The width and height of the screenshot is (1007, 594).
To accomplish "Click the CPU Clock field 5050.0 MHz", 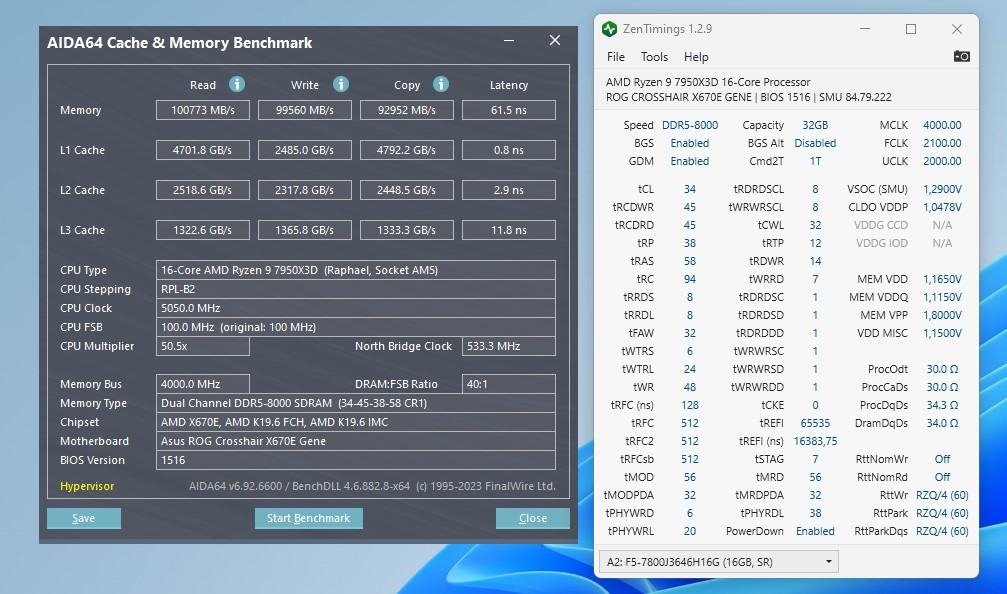I will (356, 308).
